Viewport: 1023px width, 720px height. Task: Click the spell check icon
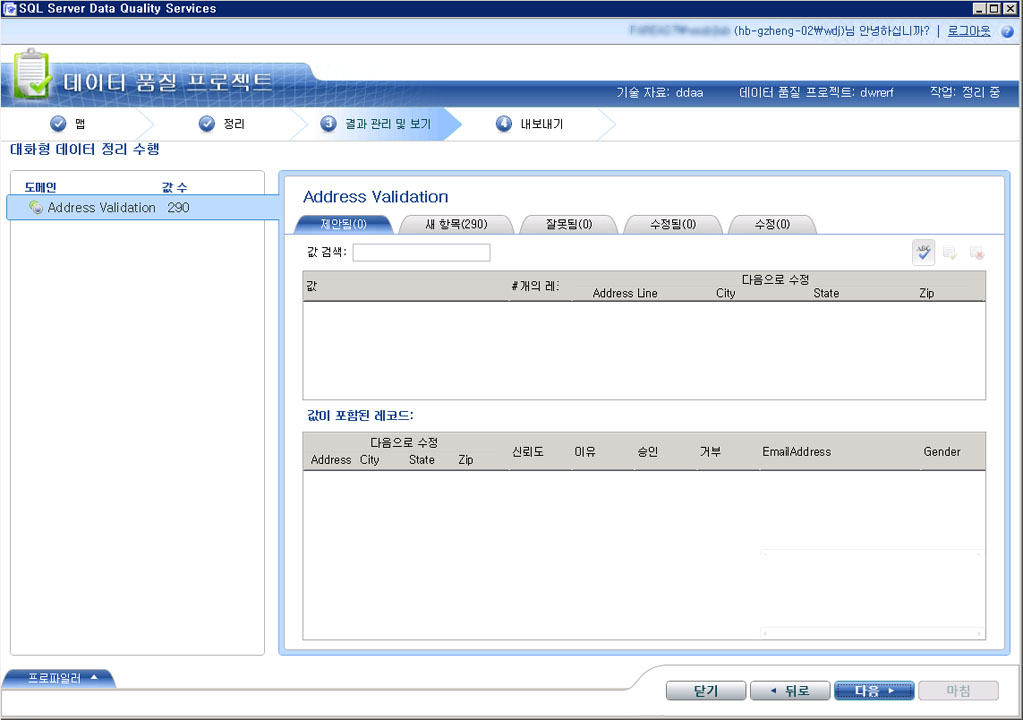923,252
